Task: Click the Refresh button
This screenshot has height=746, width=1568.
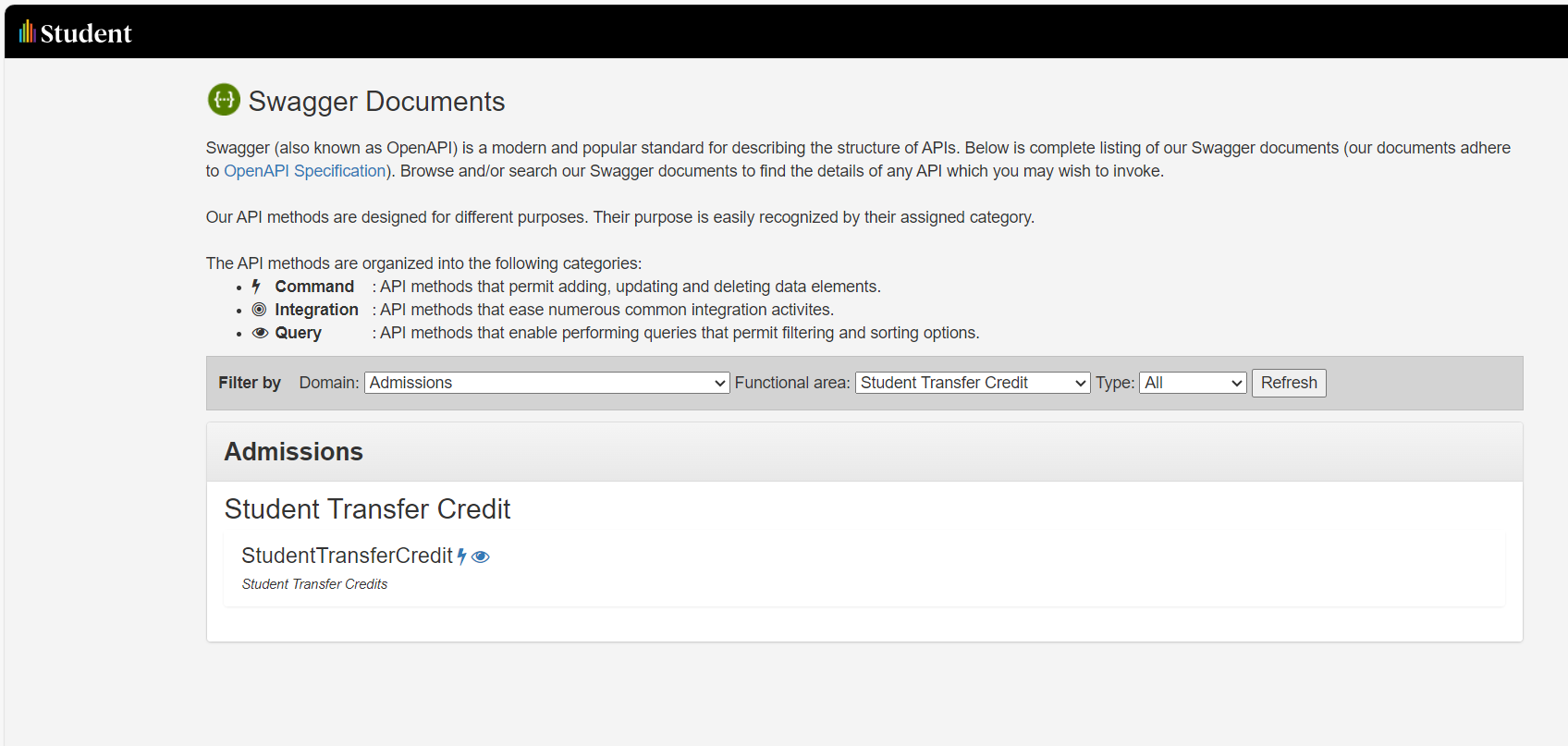Action: [1289, 383]
